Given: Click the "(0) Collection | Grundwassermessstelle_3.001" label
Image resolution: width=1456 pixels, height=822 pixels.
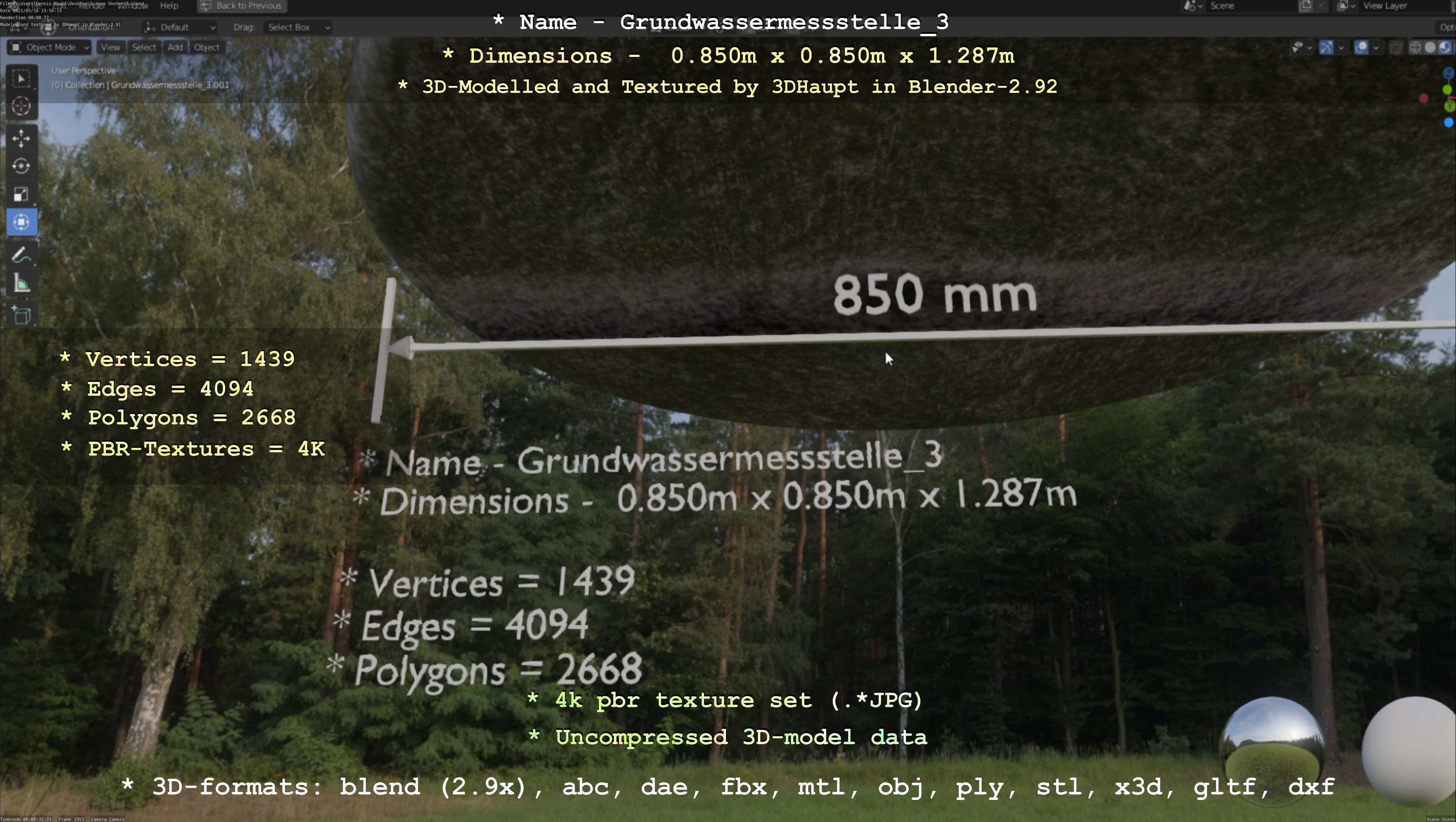Looking at the screenshot, I should [140, 85].
